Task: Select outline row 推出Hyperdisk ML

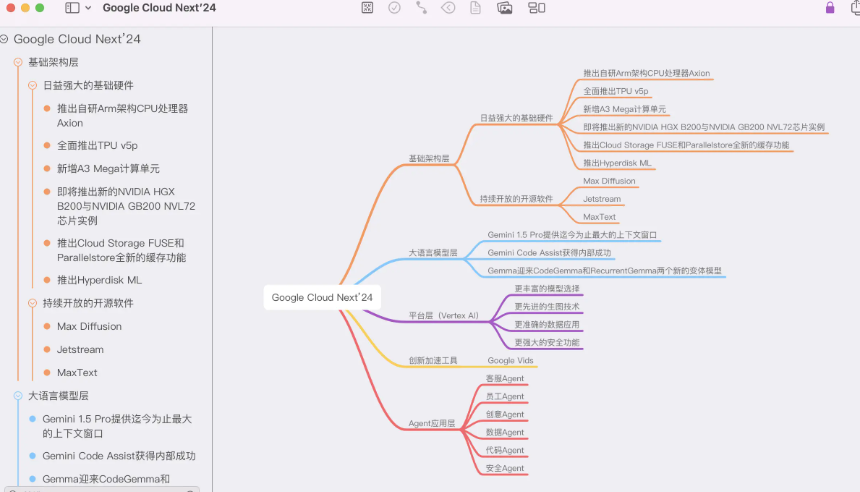Action: point(99,280)
